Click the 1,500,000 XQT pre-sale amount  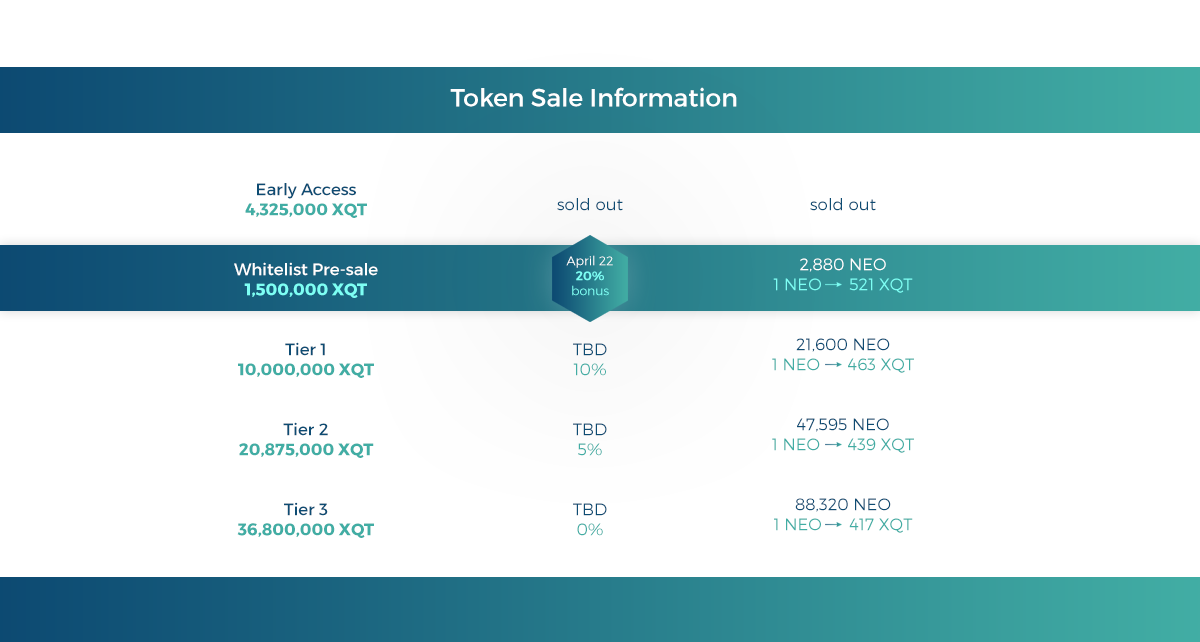coord(306,290)
